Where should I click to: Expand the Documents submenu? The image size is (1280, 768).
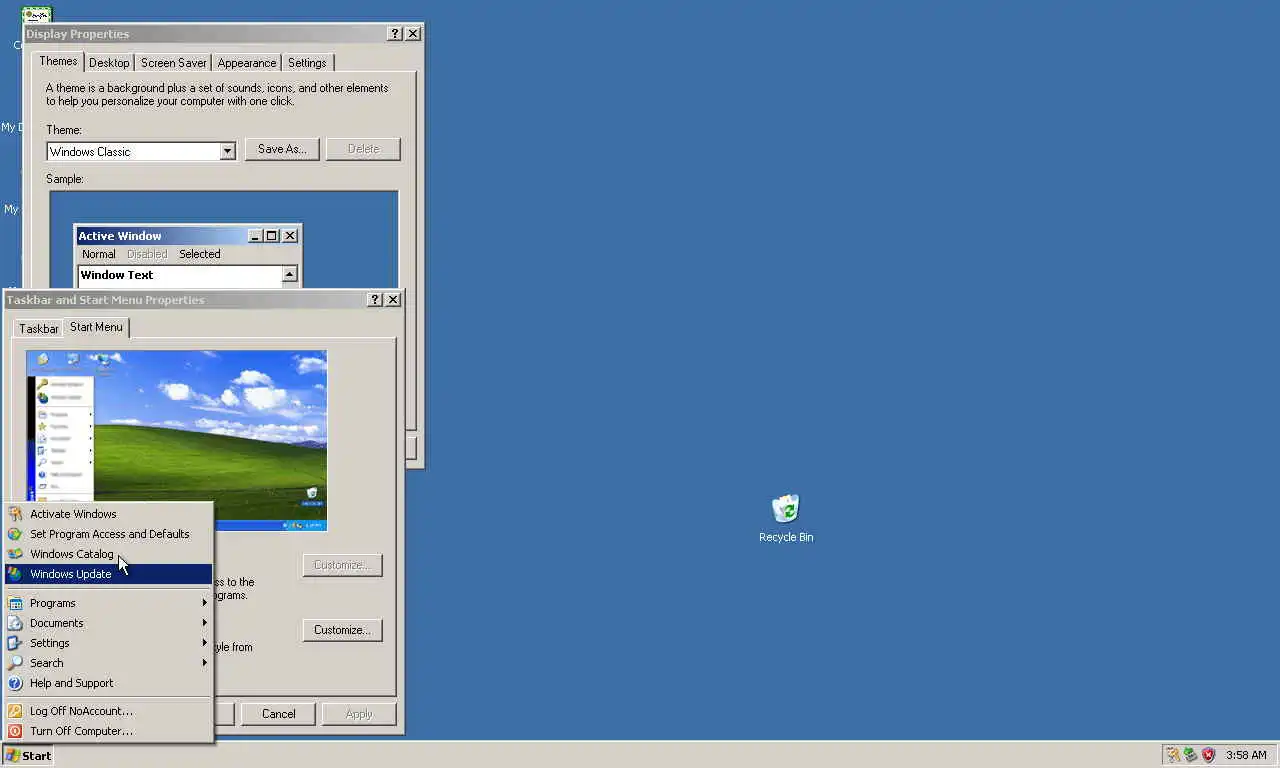(x=108, y=623)
